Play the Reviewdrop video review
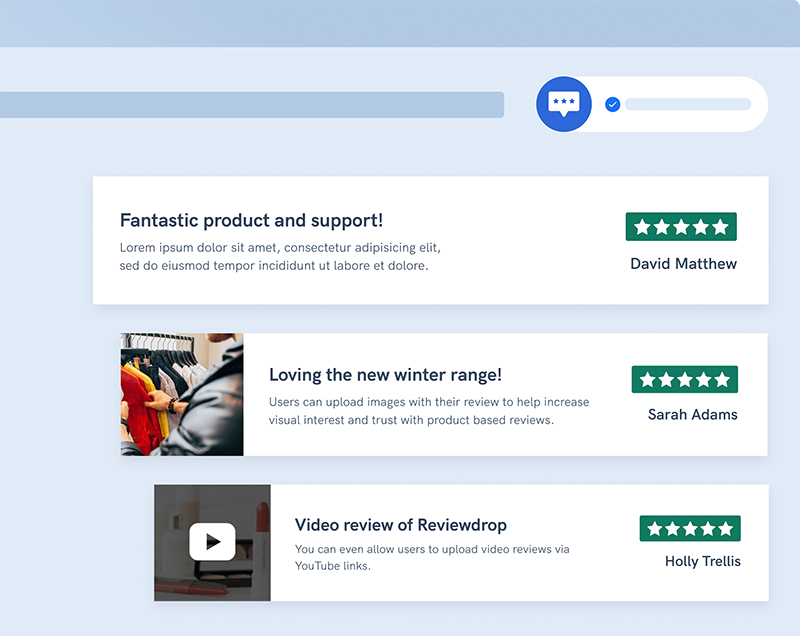The height and width of the screenshot is (636, 800). [x=212, y=542]
